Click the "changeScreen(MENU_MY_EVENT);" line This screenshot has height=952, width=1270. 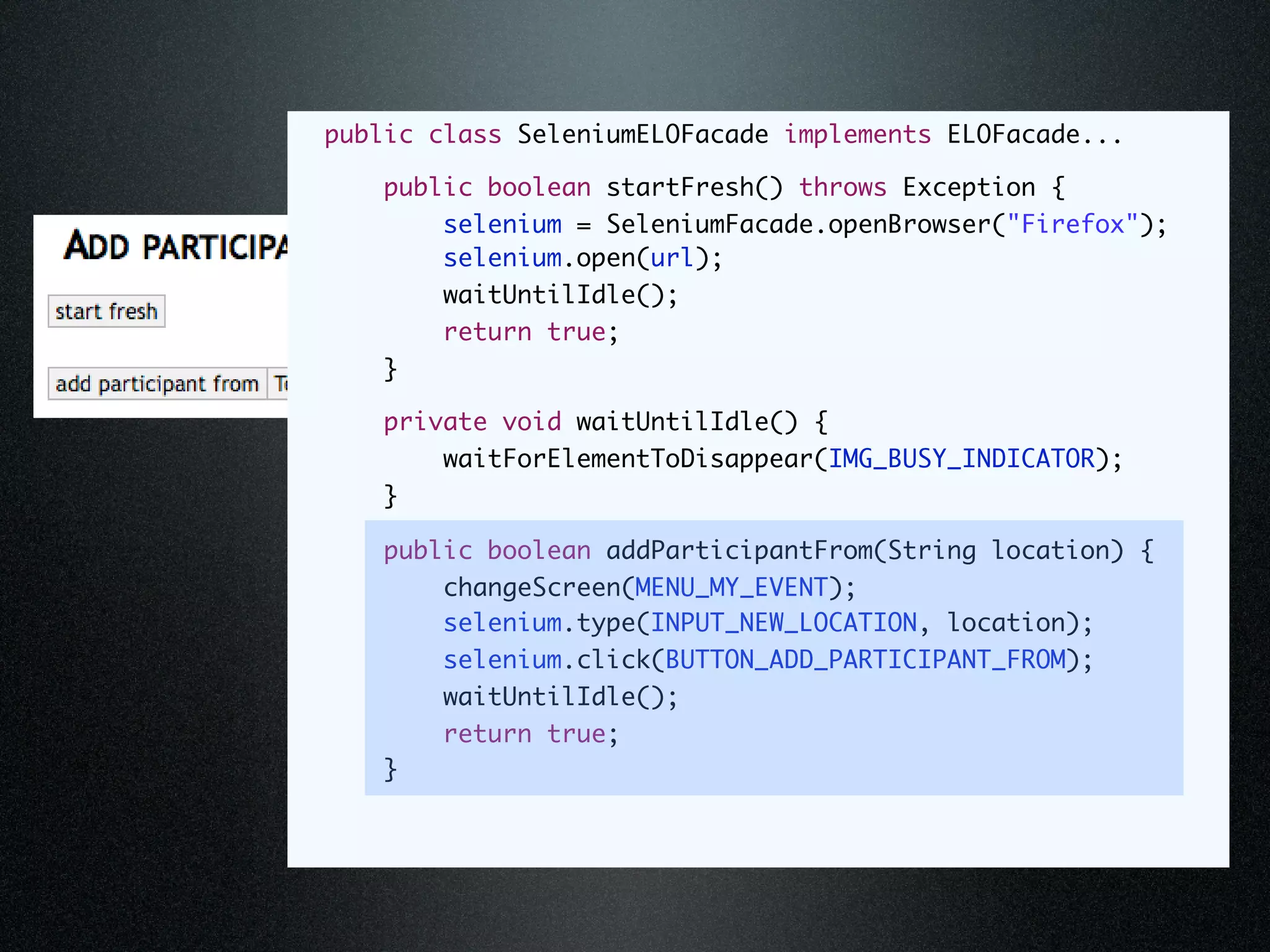(649, 588)
